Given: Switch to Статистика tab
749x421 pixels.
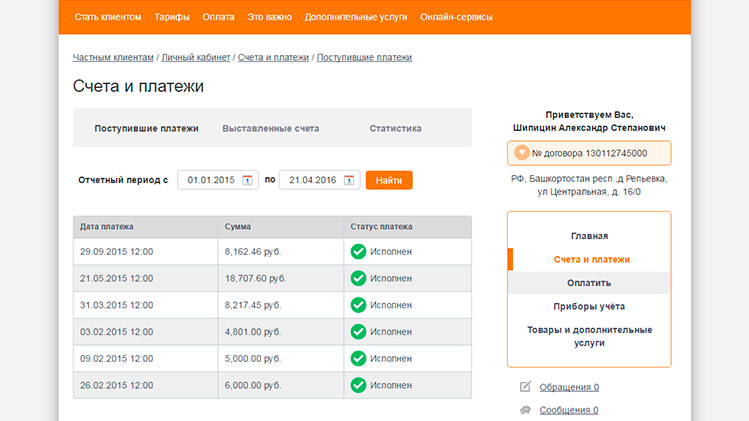Looking at the screenshot, I should (396, 129).
